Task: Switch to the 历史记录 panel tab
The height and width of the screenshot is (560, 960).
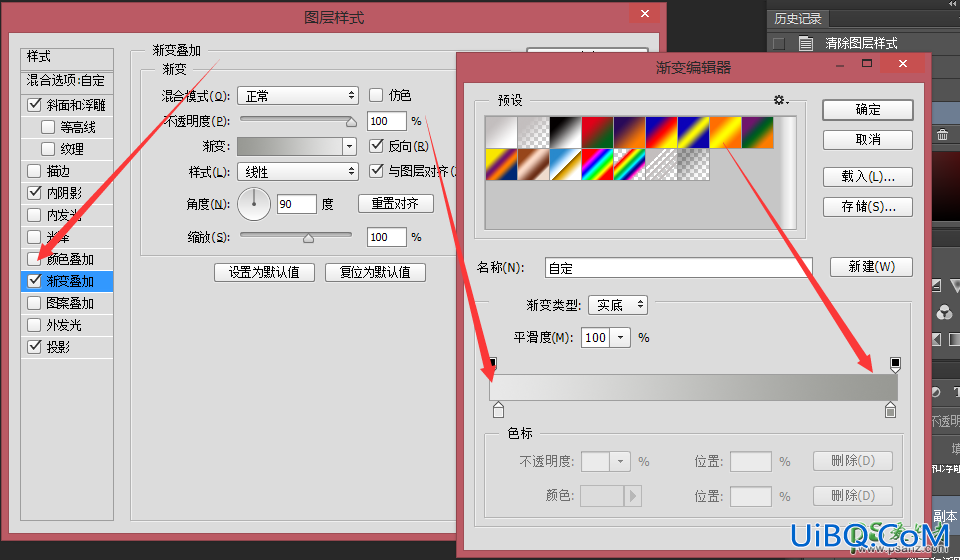Action: click(x=797, y=18)
